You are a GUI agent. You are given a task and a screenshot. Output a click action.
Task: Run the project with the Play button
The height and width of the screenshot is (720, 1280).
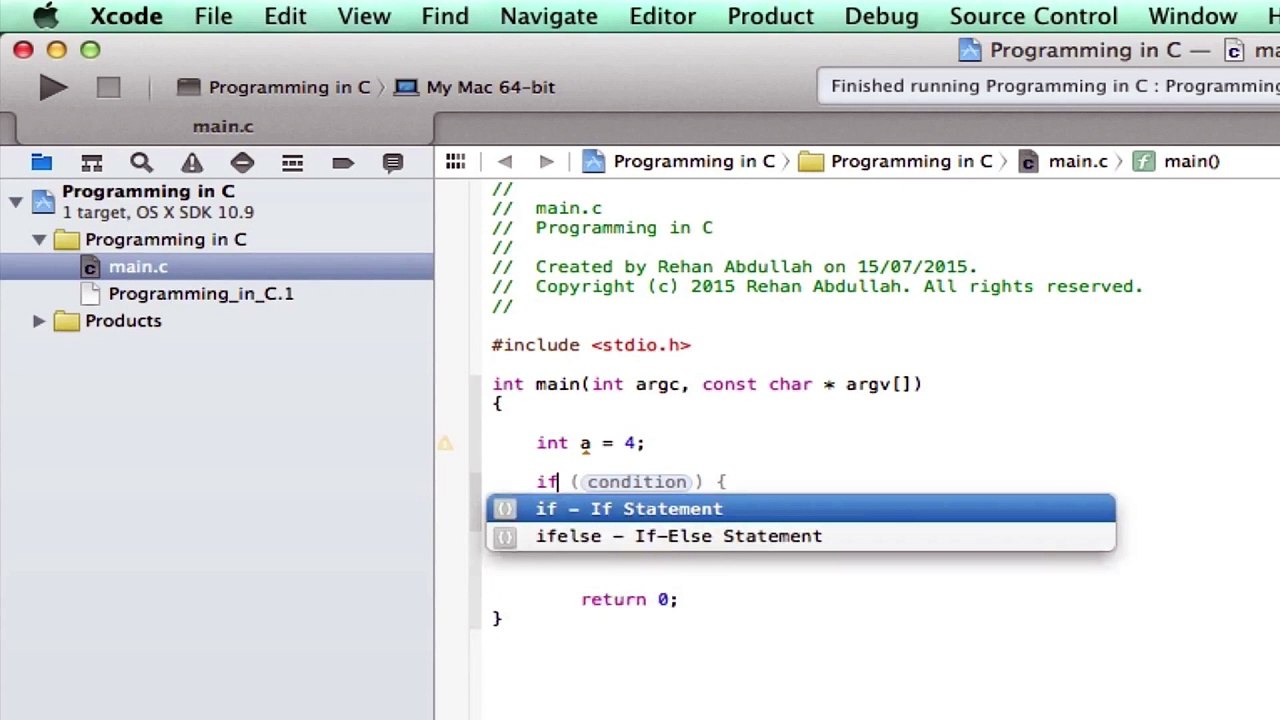pos(53,87)
